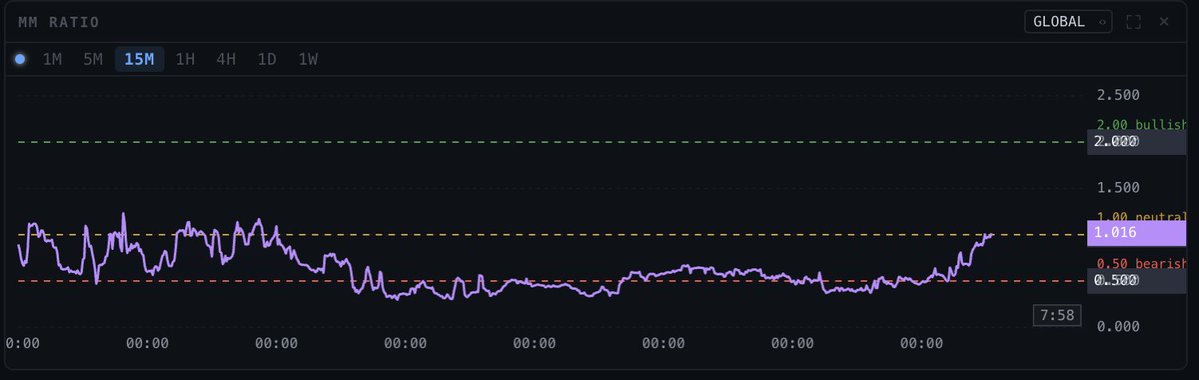Click the MM RATIO panel title
Screen dimensions: 1199x380
point(59,22)
